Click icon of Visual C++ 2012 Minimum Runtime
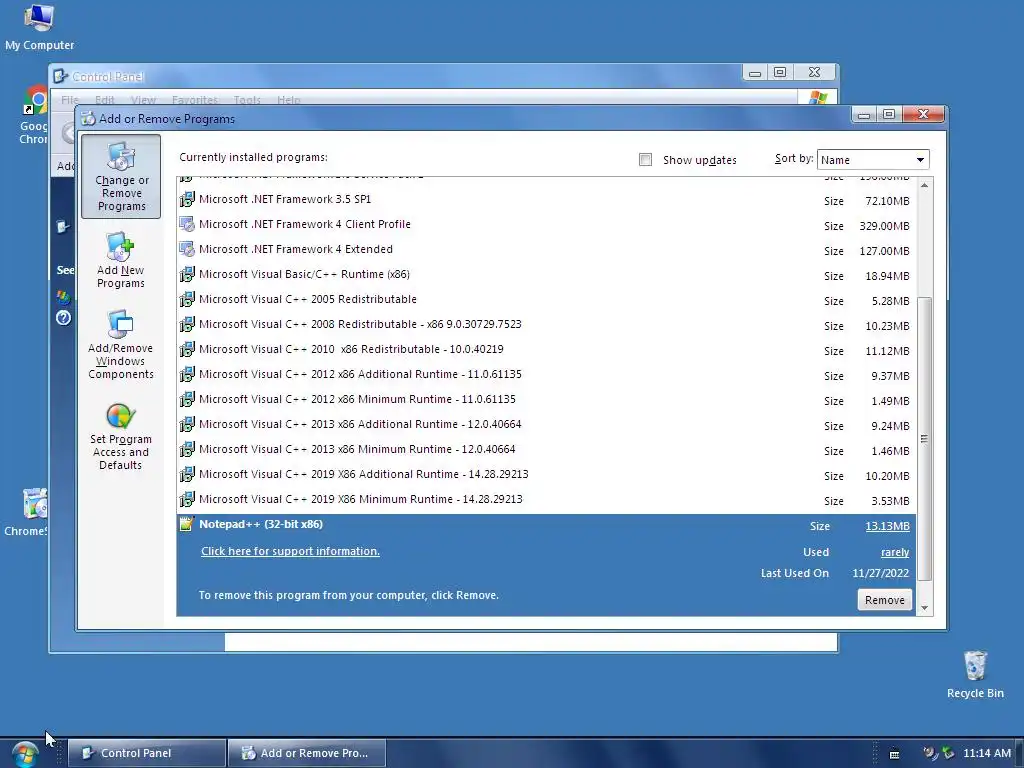Image resolution: width=1024 pixels, height=768 pixels. (x=187, y=399)
